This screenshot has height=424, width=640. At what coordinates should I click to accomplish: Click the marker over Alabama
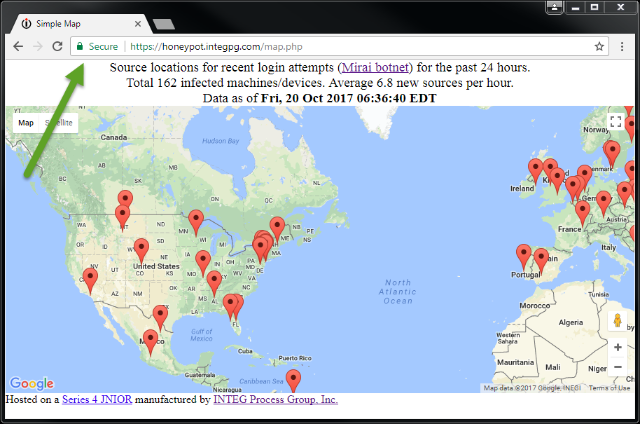pos(214,281)
